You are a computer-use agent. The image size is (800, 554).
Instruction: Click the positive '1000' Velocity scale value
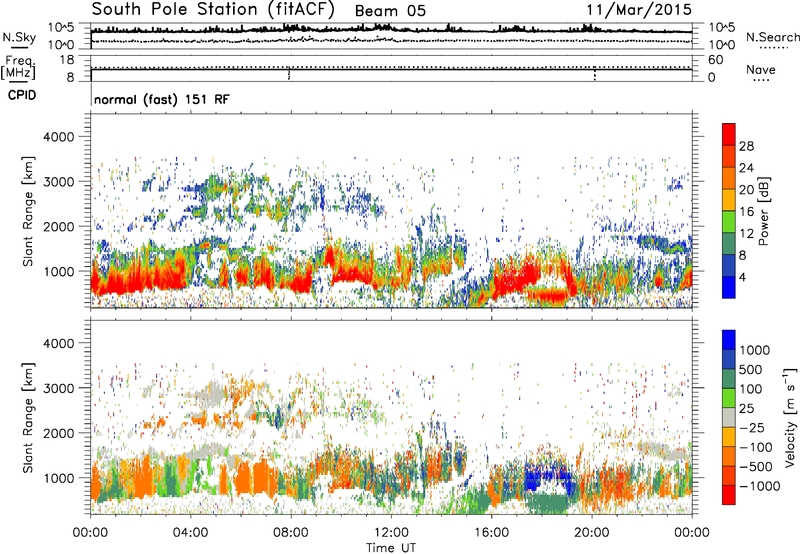(755, 350)
